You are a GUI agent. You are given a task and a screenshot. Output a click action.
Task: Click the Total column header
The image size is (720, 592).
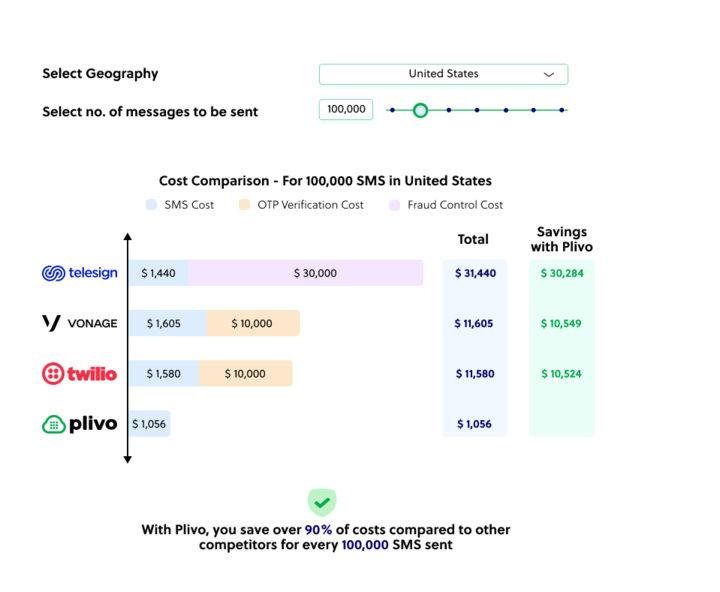pos(473,239)
